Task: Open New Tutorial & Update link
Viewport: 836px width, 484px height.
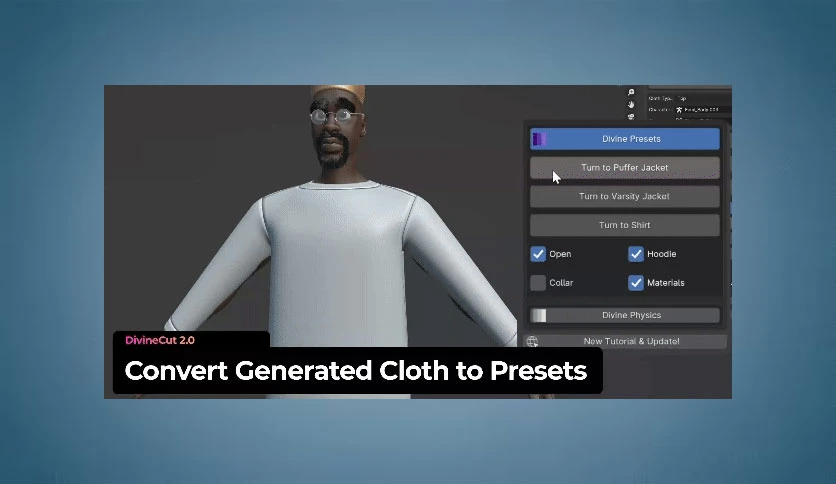Action: [625, 342]
